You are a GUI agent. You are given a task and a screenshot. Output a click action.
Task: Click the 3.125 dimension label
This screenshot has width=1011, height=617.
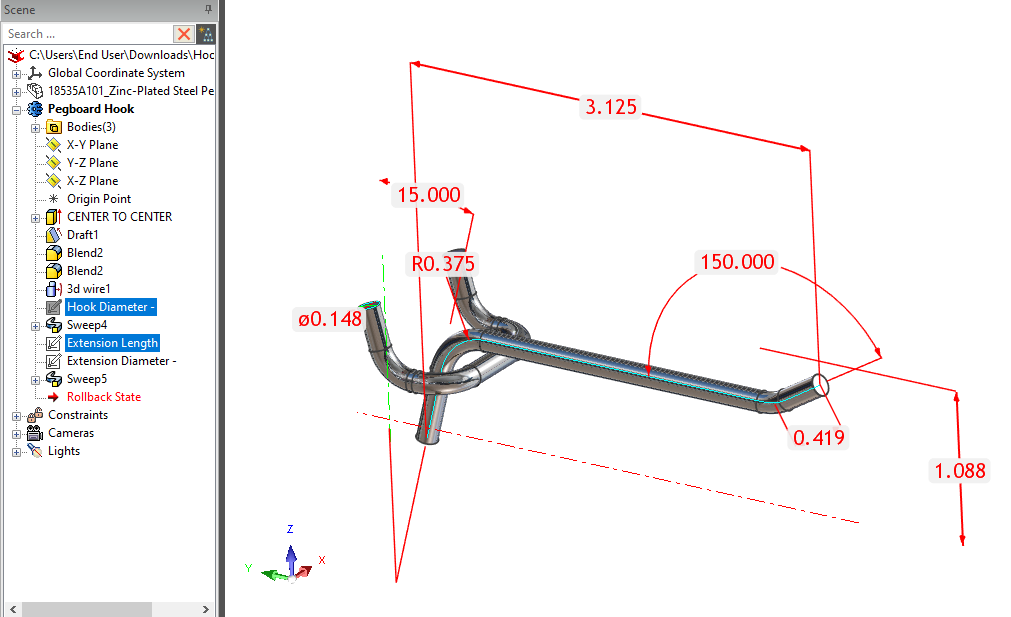[x=610, y=108]
